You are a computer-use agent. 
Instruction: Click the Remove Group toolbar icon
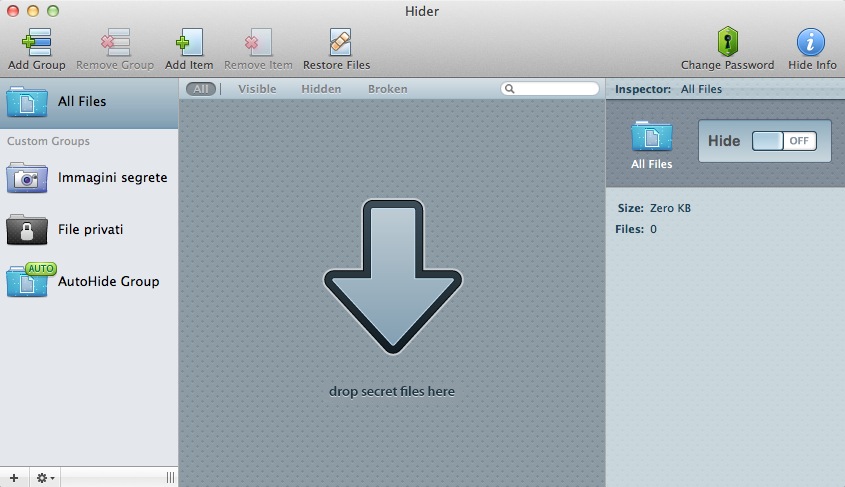(x=115, y=43)
